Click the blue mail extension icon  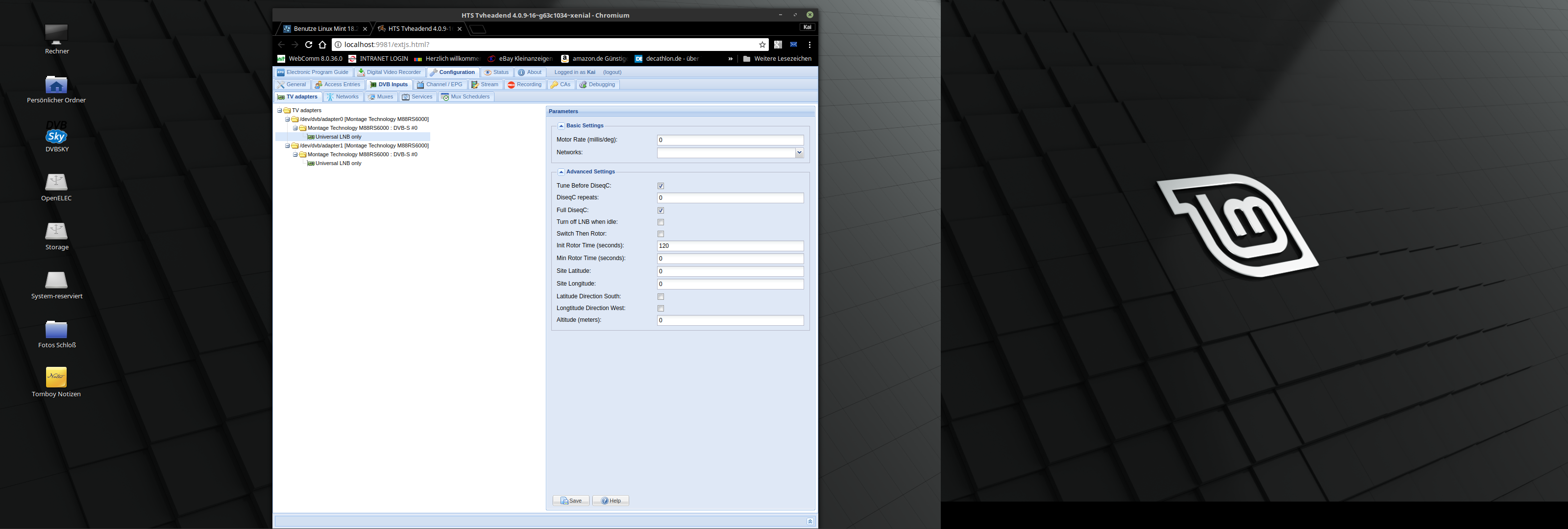(x=794, y=45)
